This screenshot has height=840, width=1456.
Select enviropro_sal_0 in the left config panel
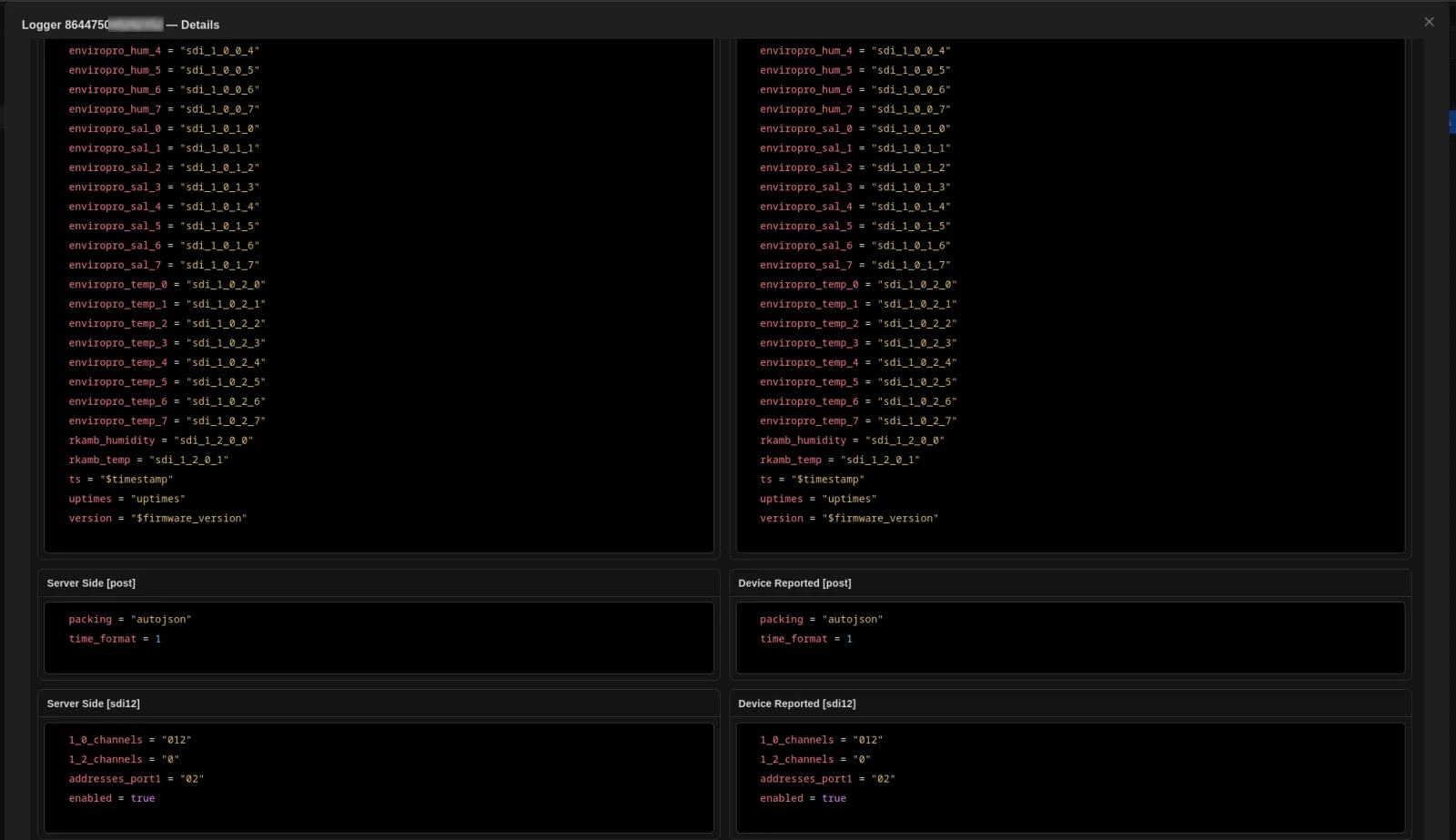pyautogui.click(x=164, y=129)
